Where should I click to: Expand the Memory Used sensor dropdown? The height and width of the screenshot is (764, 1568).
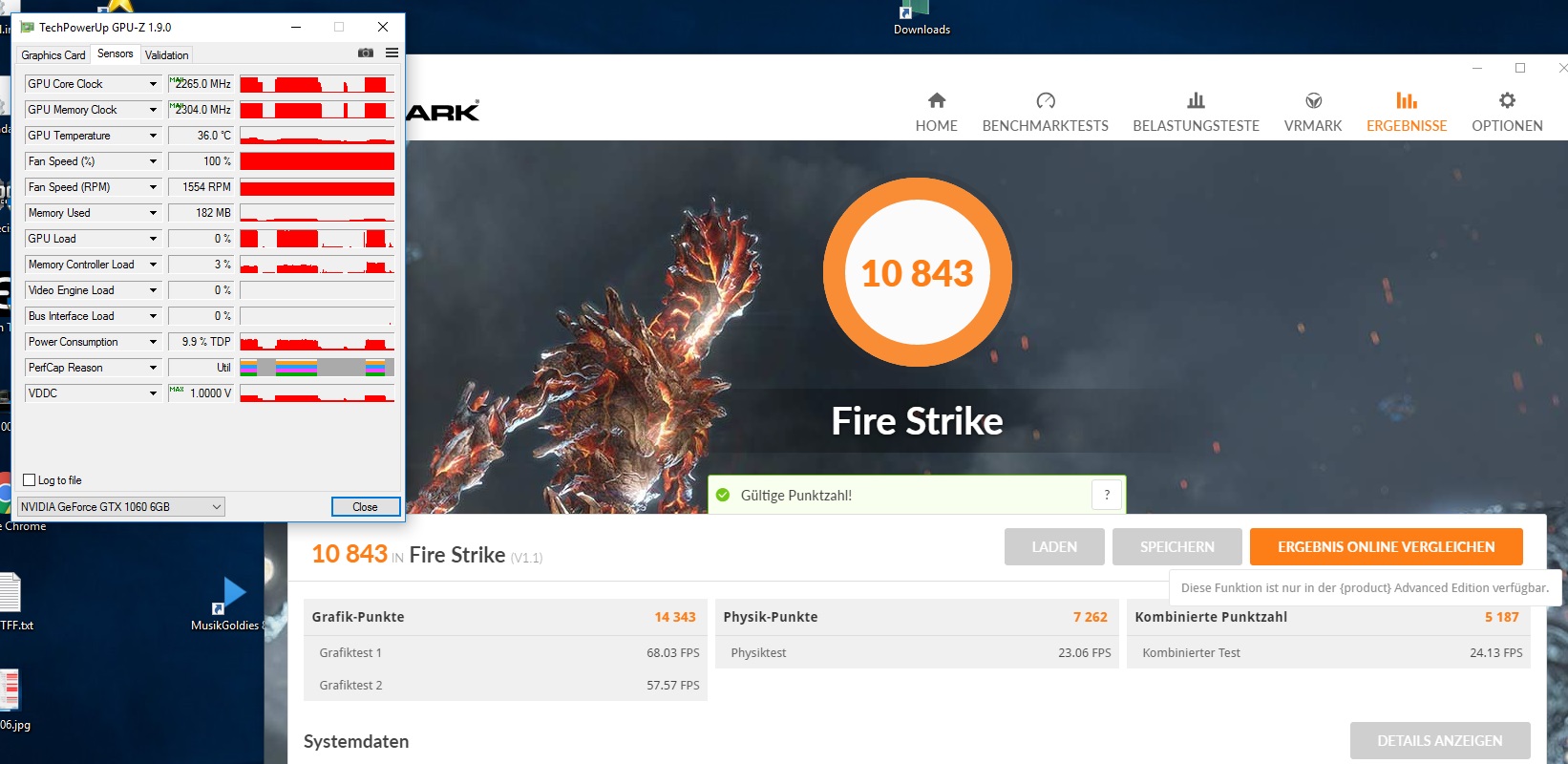153,213
